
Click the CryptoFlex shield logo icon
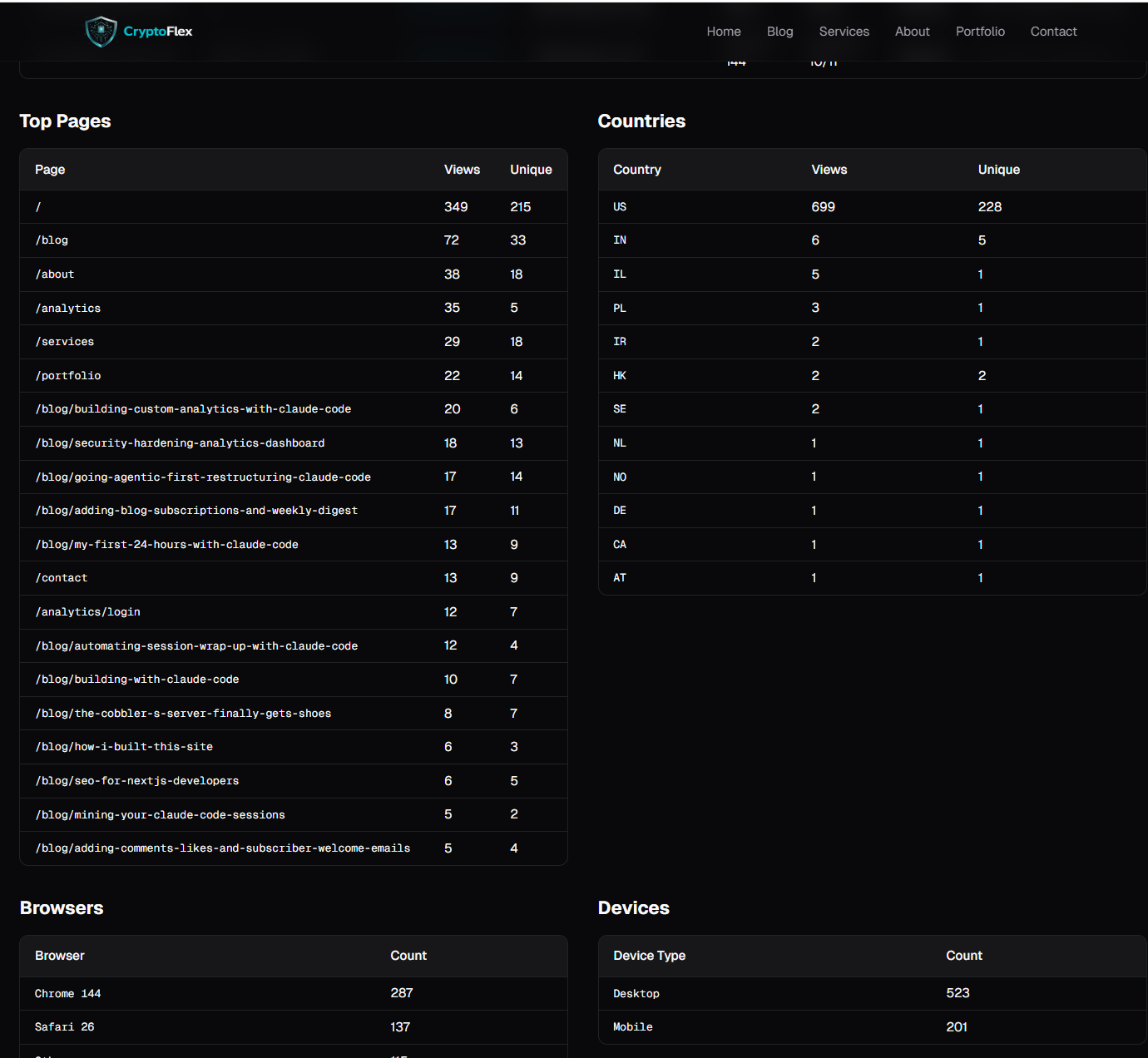point(100,31)
